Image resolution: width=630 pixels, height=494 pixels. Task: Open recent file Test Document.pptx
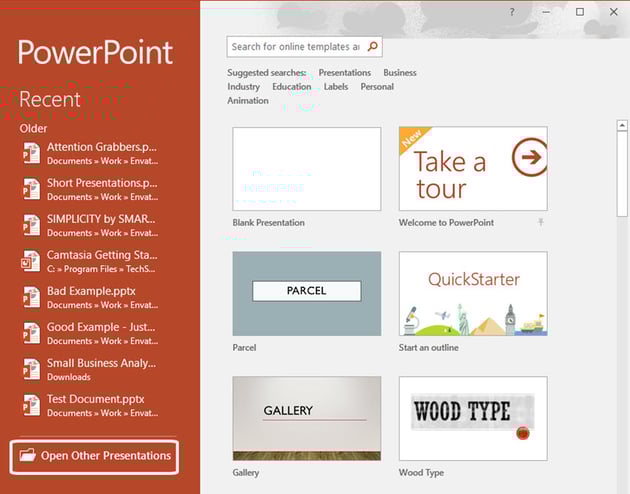90,405
